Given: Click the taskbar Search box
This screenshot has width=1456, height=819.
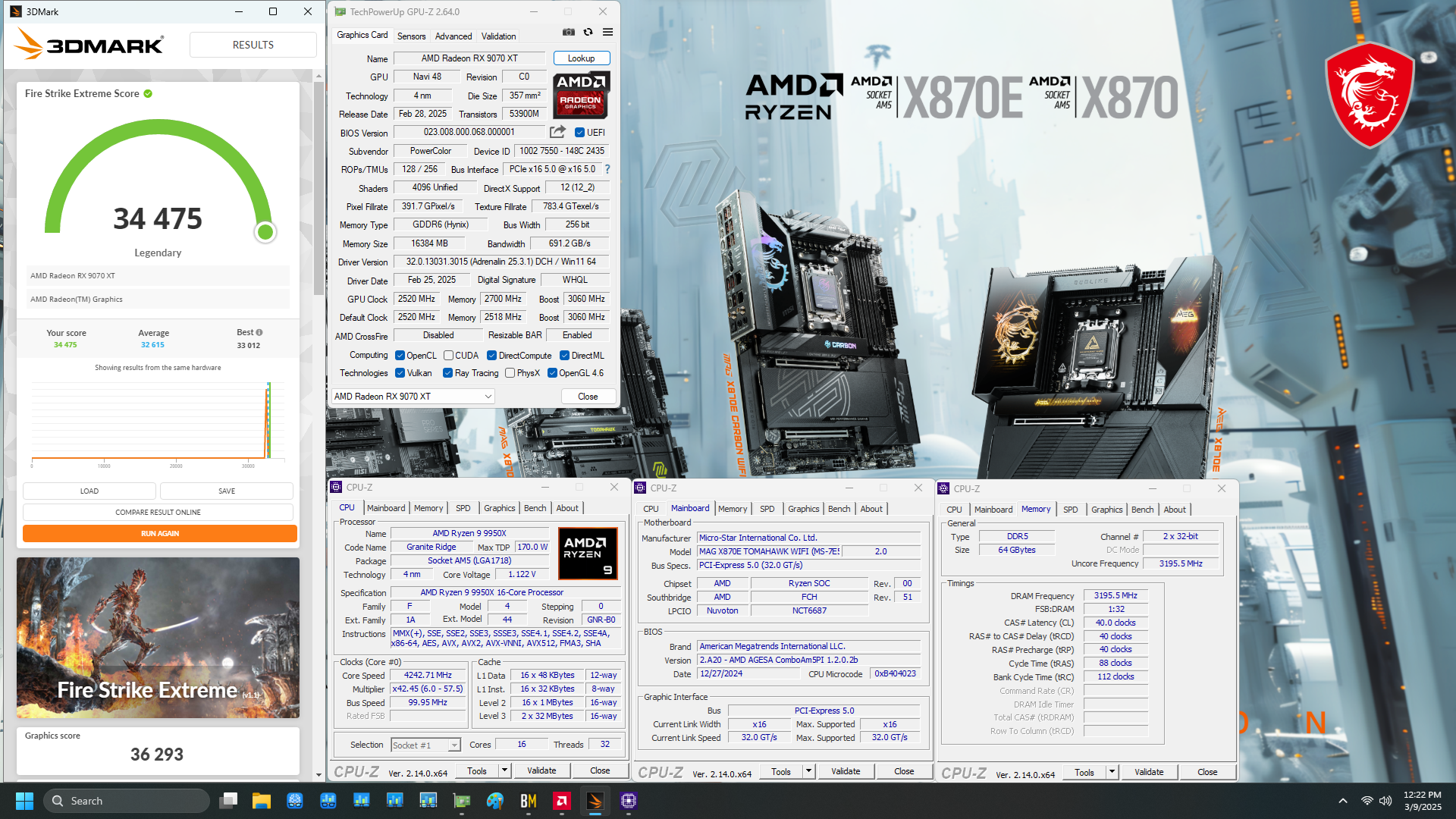Looking at the screenshot, I should click(x=127, y=801).
